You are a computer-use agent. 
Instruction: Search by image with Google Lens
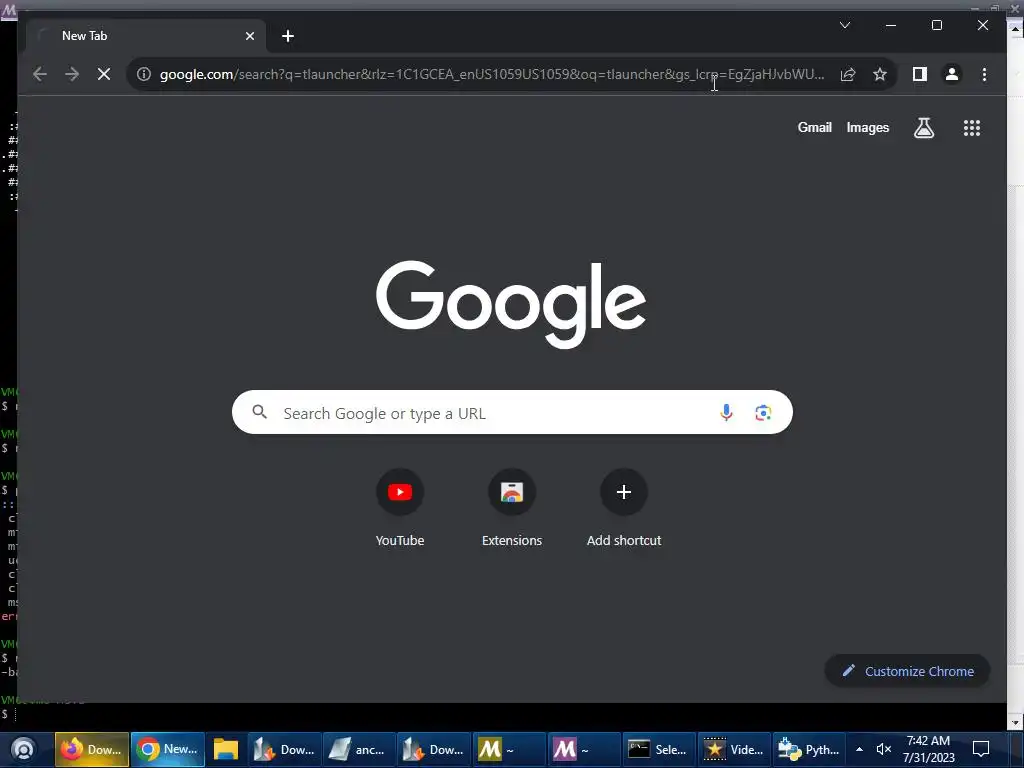tap(763, 413)
